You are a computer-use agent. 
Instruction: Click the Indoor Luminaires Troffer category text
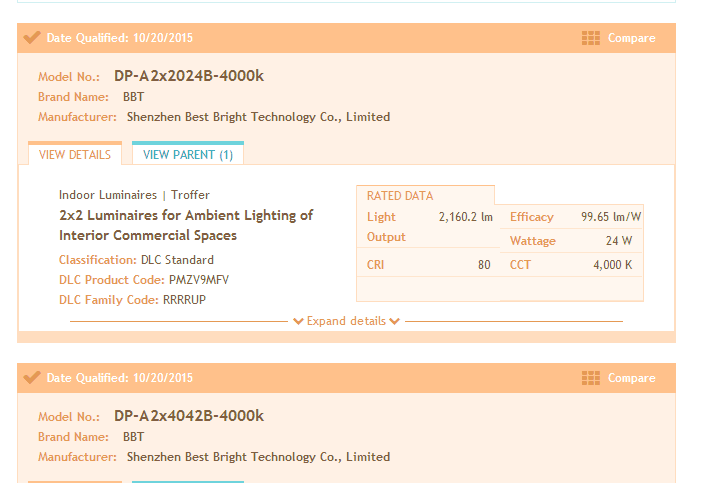pyautogui.click(x=134, y=195)
